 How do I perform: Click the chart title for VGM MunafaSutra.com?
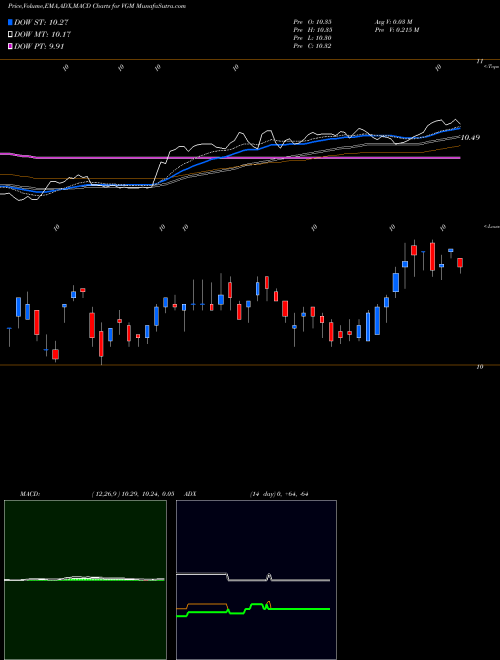97,6
